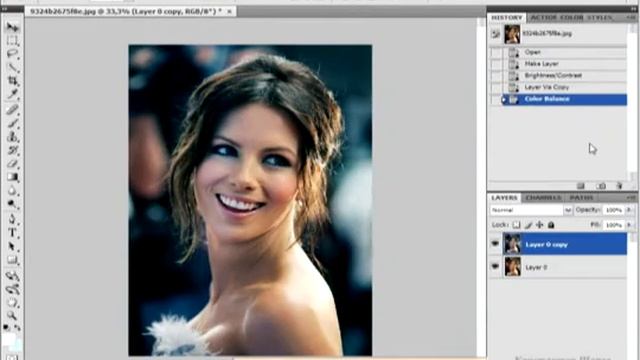640x360 pixels.
Task: Open the Layers panel options menu
Action: (631, 198)
